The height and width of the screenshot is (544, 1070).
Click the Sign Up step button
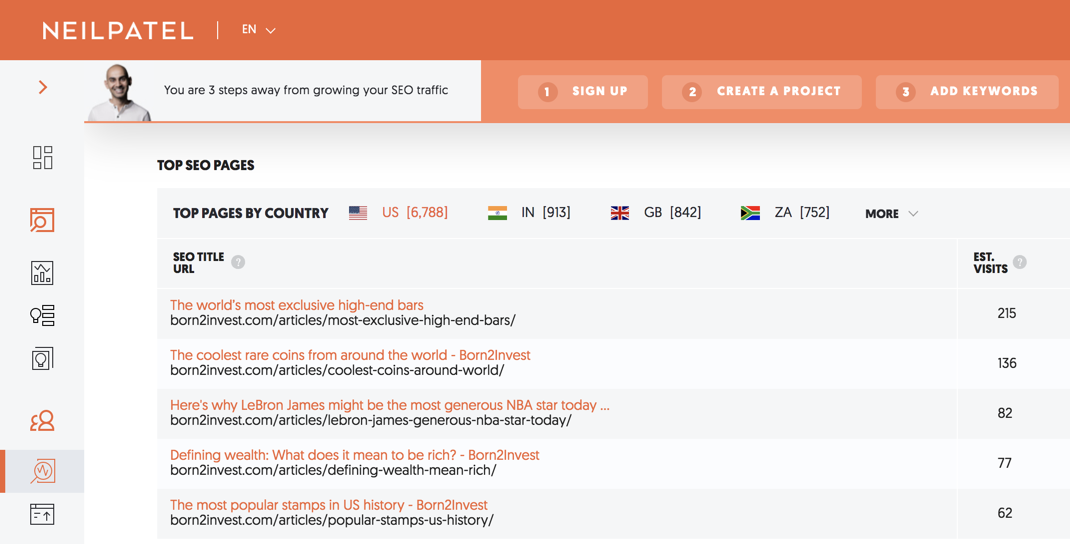point(583,91)
